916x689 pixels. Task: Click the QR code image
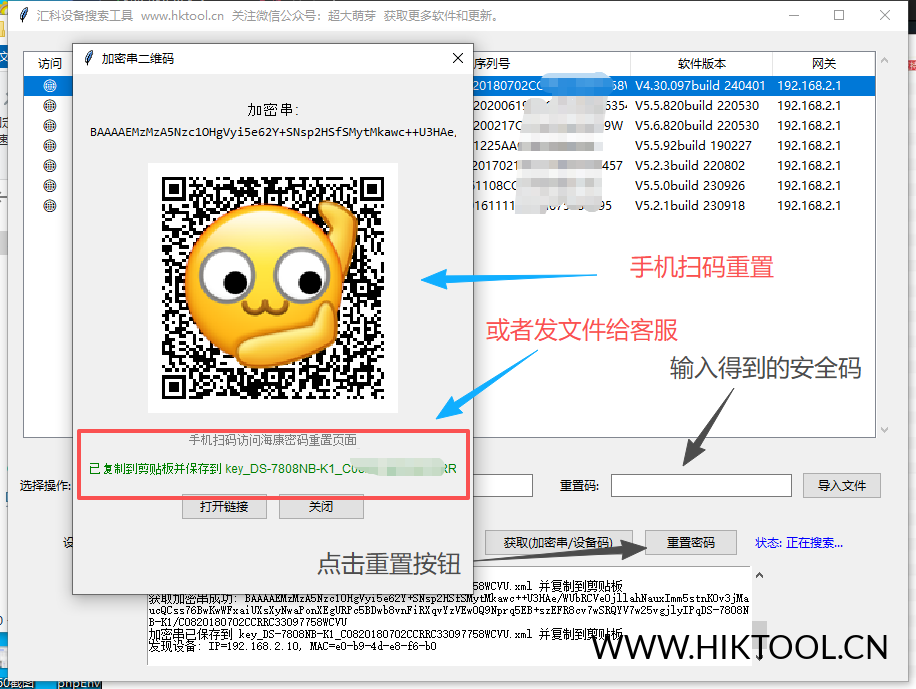[273, 288]
